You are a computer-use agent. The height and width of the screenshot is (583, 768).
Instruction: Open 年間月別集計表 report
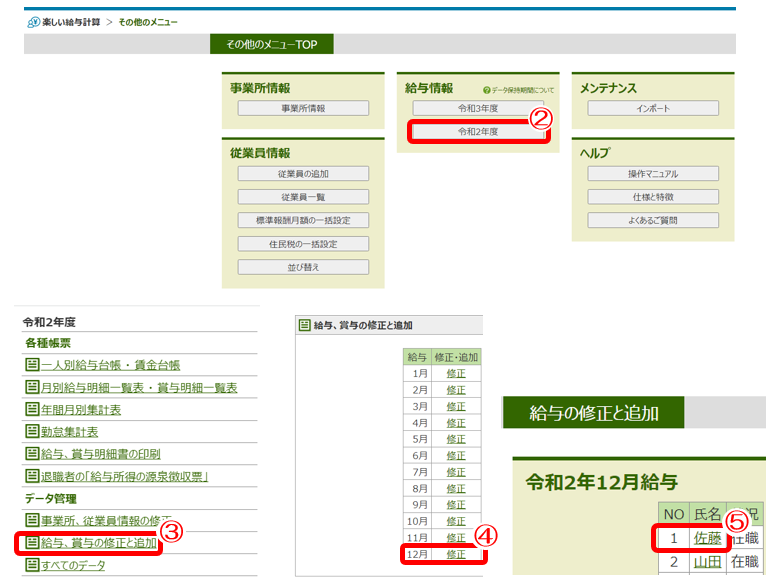[x=80, y=409]
